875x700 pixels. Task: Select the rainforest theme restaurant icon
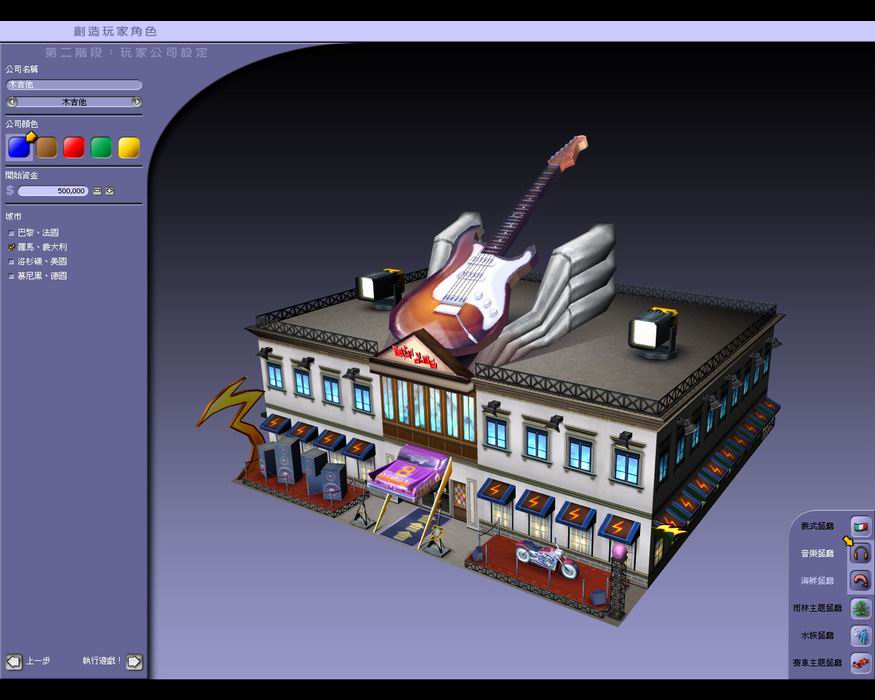pos(860,608)
